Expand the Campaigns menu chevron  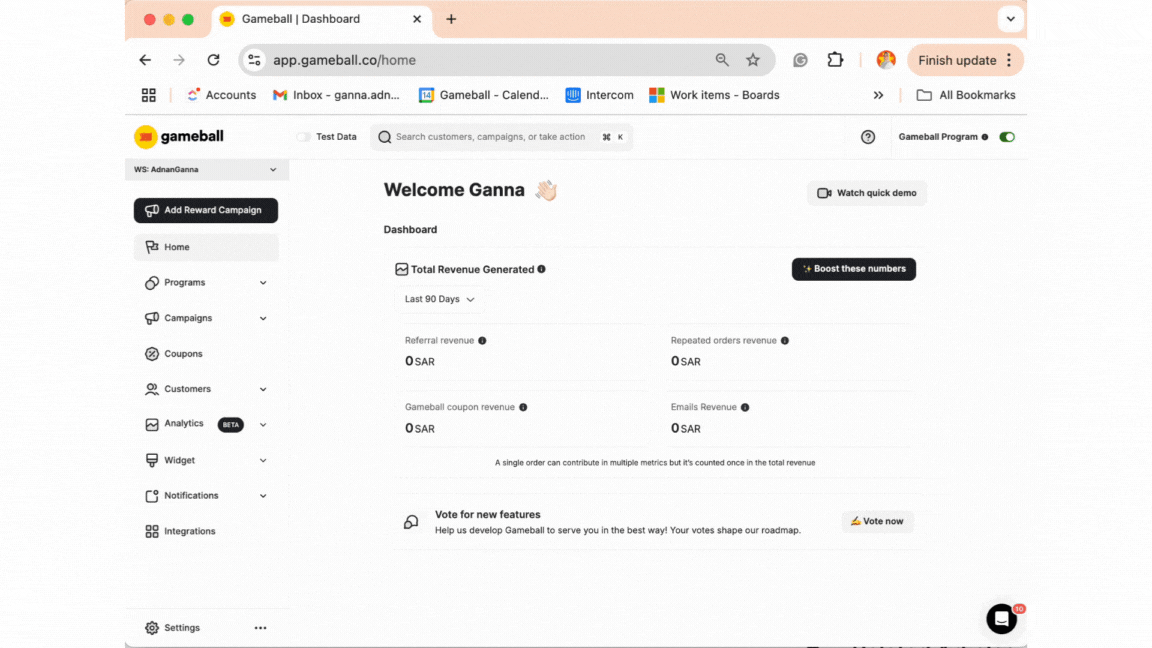(263, 318)
